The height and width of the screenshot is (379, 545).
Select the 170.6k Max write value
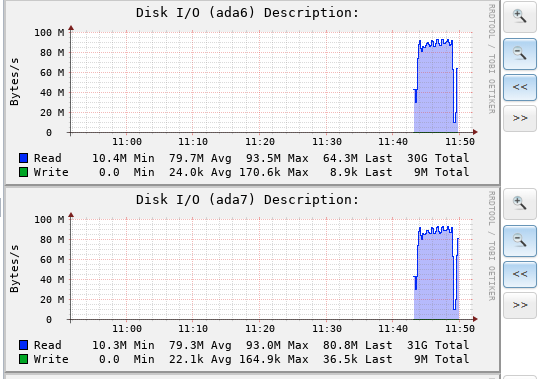point(274,172)
